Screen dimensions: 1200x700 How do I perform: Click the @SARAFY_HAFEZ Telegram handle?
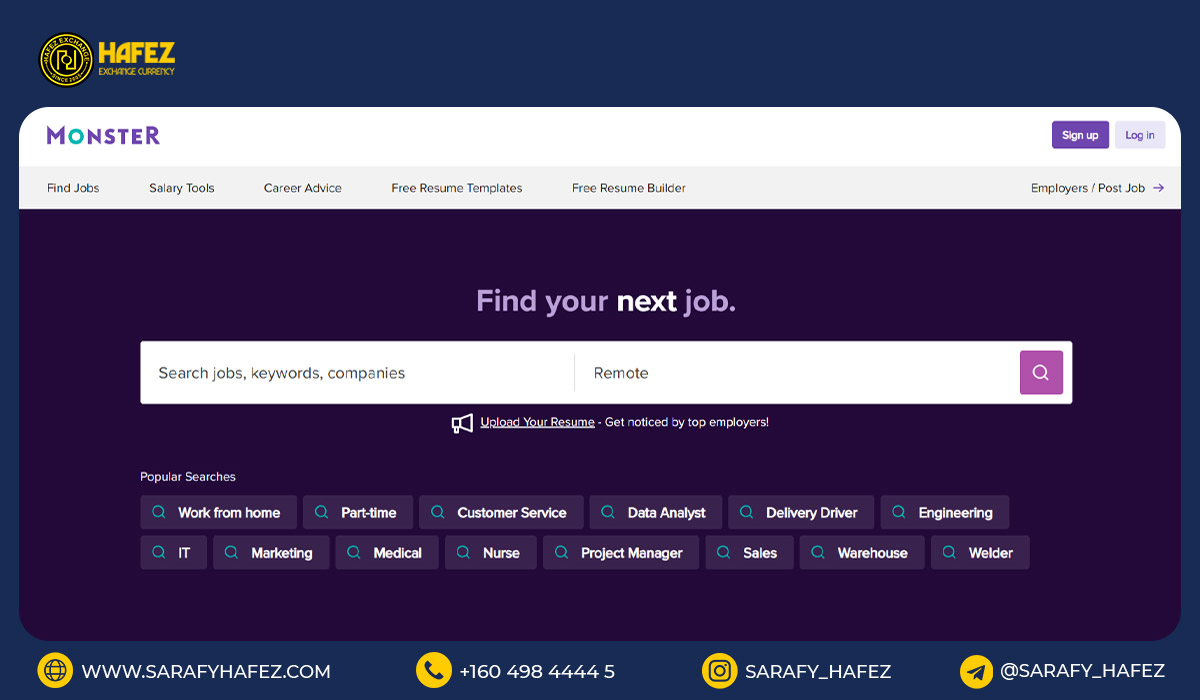coord(1083,671)
